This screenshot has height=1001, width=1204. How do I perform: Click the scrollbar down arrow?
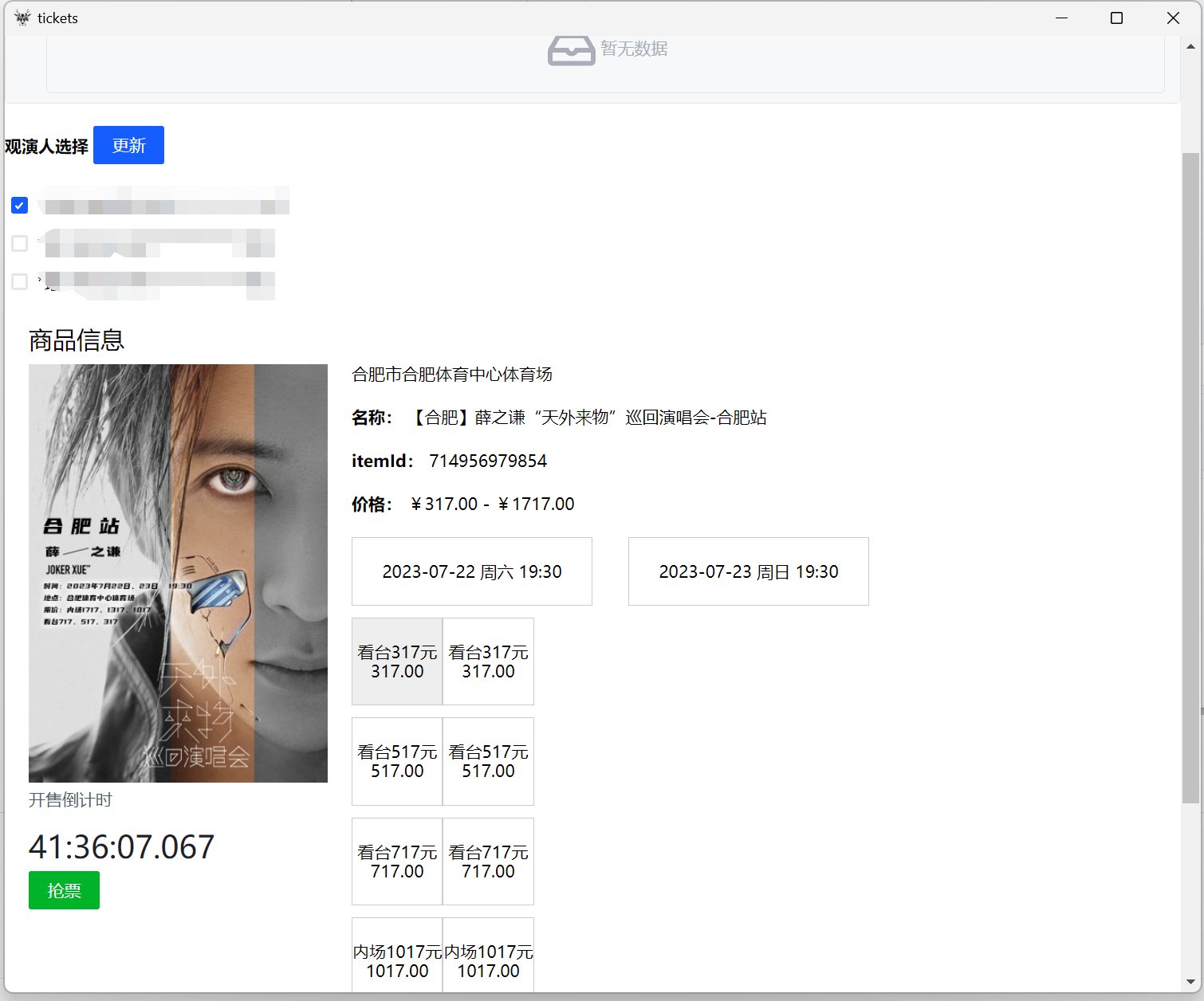coord(1190,982)
